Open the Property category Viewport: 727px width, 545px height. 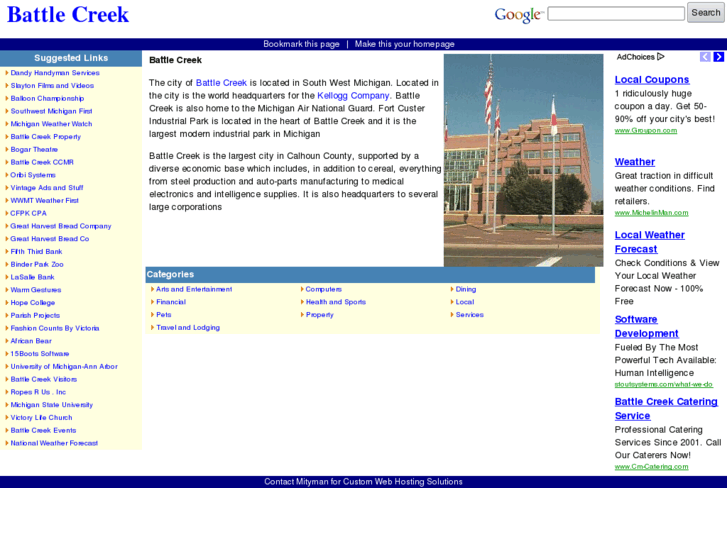(x=319, y=314)
